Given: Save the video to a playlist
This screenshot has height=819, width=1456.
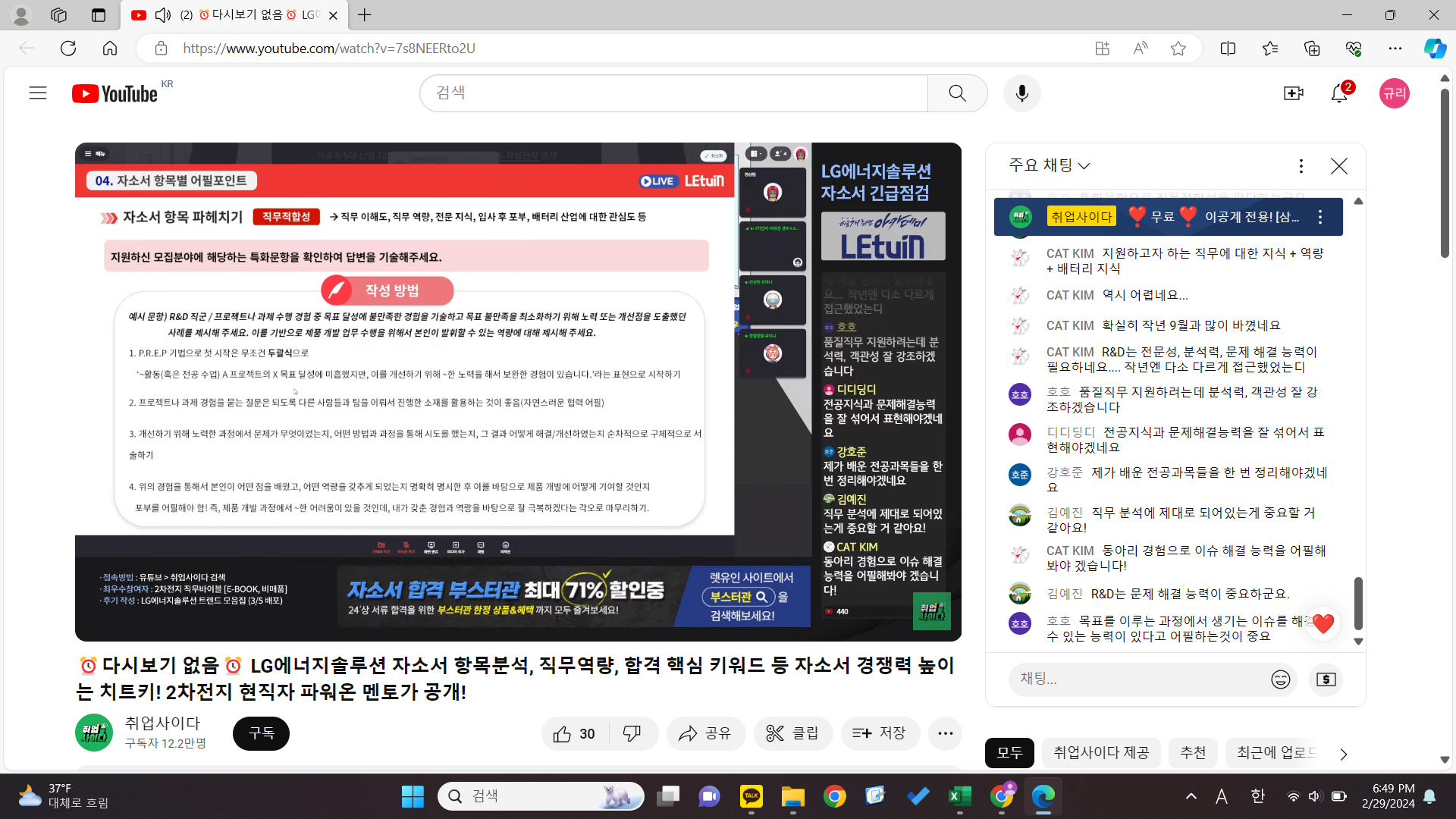Looking at the screenshot, I should point(879,733).
